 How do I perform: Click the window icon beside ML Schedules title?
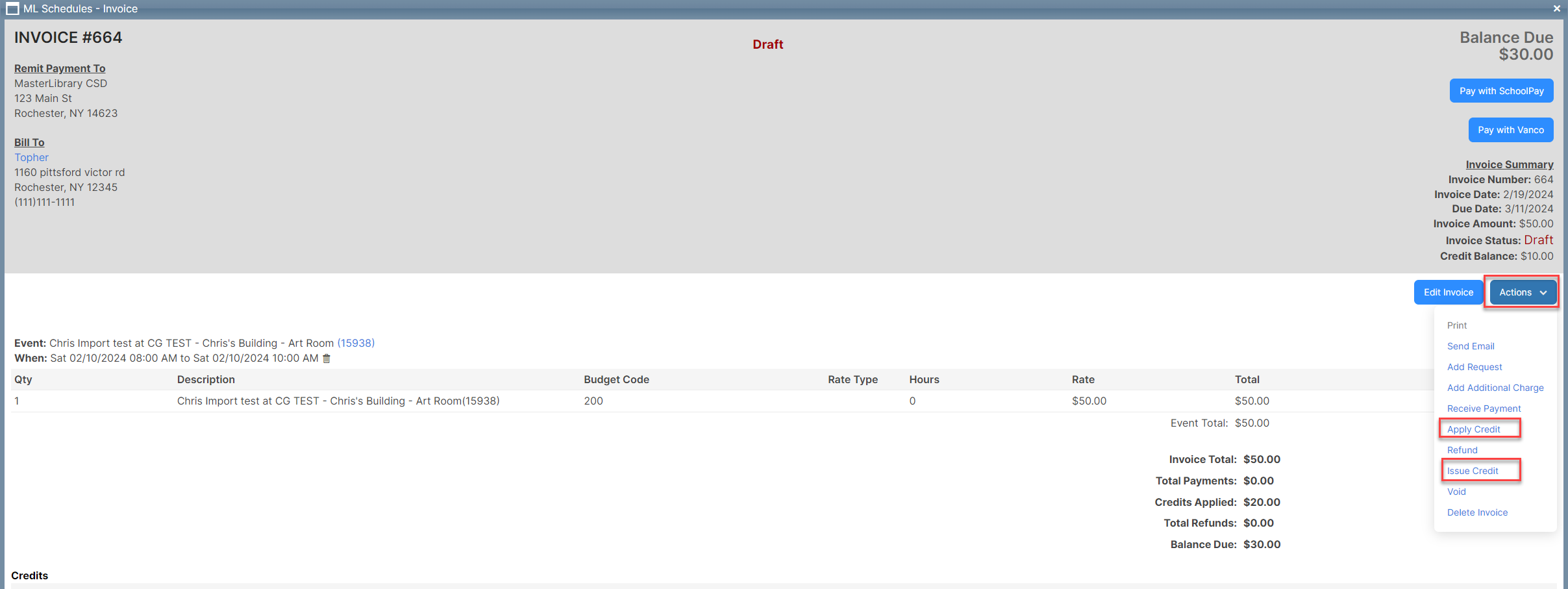[12, 8]
